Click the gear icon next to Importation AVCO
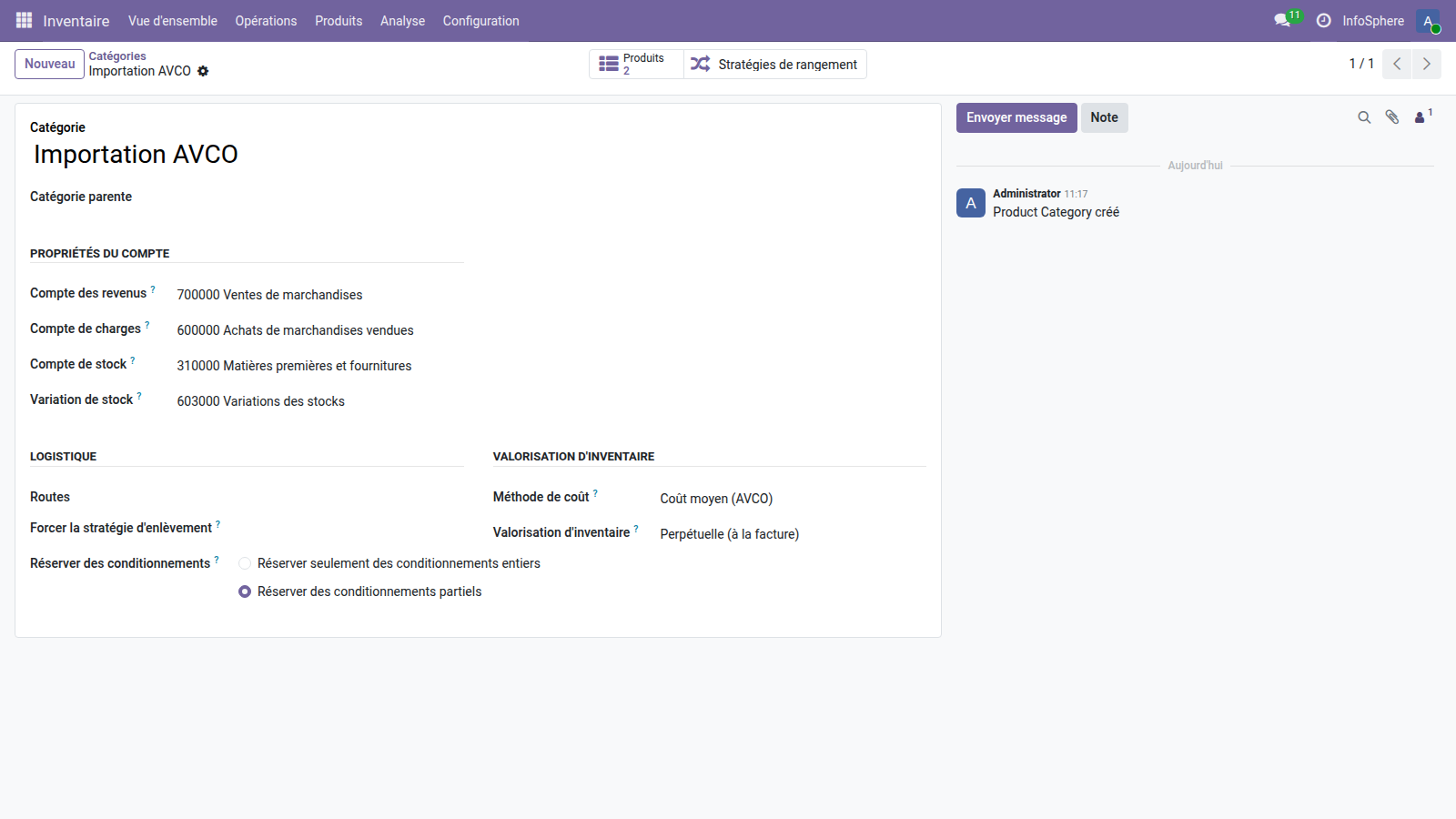Viewport: 1456px width, 819px height. (204, 71)
